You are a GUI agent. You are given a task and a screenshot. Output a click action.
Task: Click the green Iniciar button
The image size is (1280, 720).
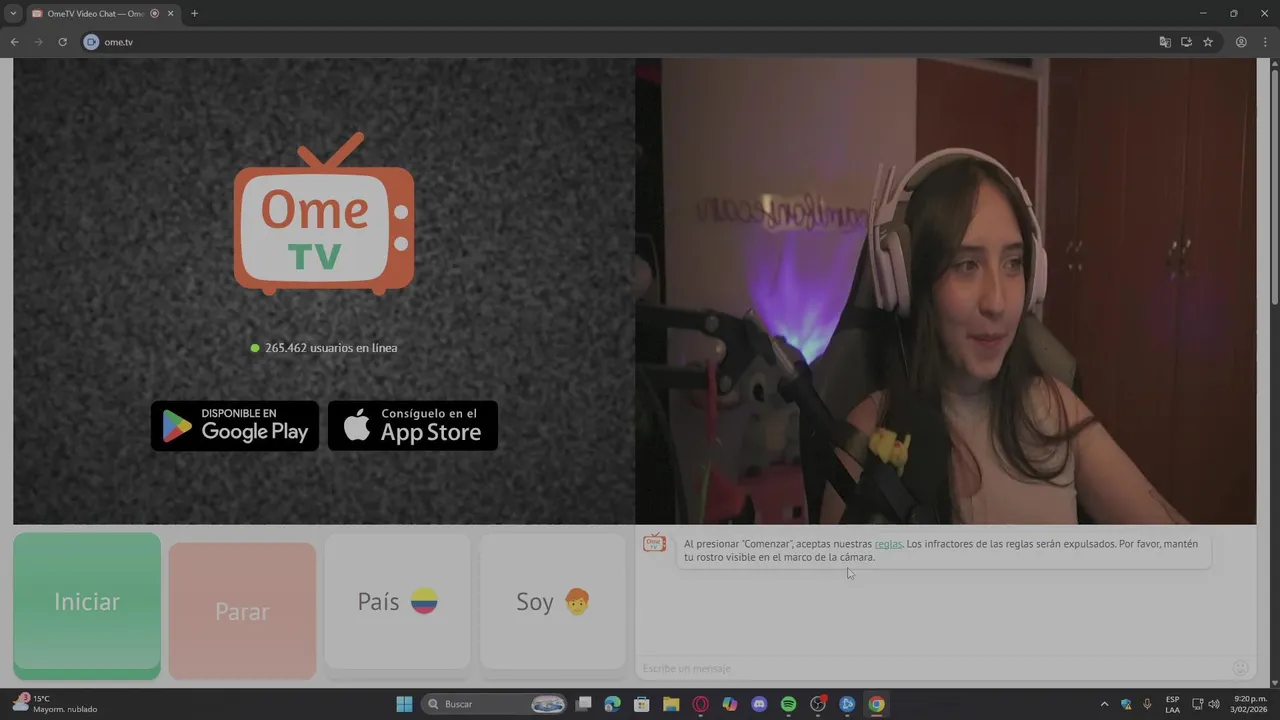[x=87, y=606]
